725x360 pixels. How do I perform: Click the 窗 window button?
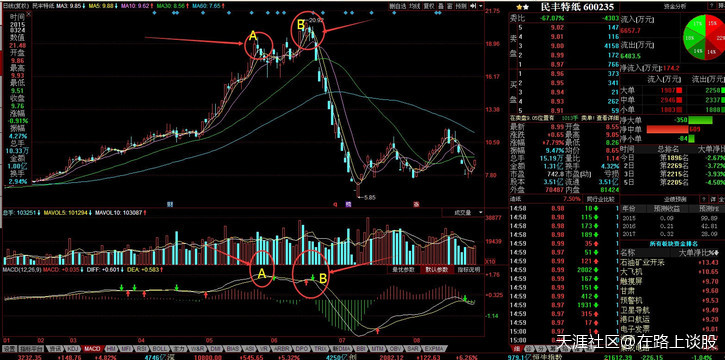point(449,6)
